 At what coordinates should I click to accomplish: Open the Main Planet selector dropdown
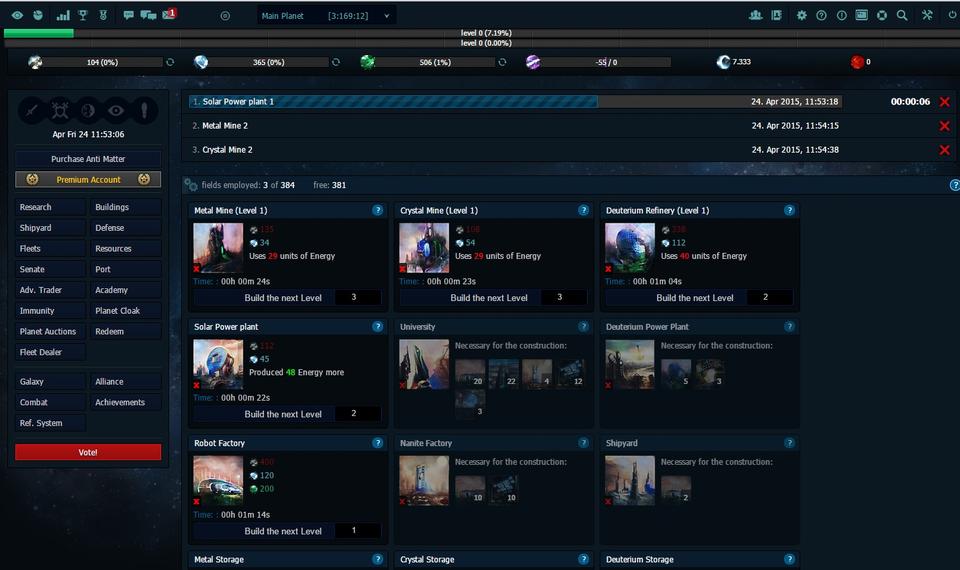tap(326, 16)
